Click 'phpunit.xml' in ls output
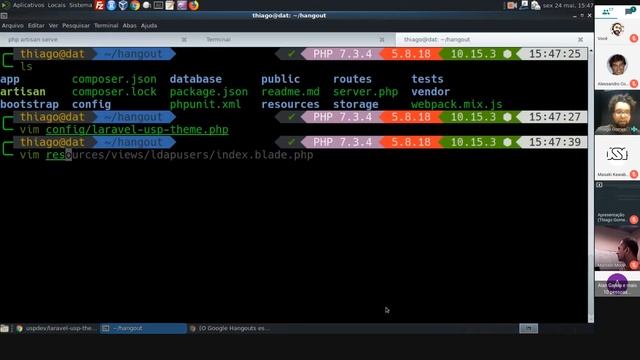Screen dimensions: 640x360 click(x=205, y=104)
